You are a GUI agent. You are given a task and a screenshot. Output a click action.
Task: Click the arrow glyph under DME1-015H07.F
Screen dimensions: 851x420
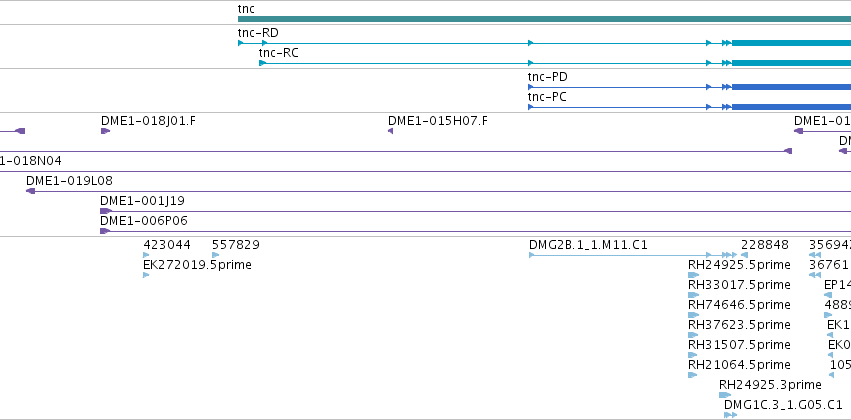click(x=390, y=131)
